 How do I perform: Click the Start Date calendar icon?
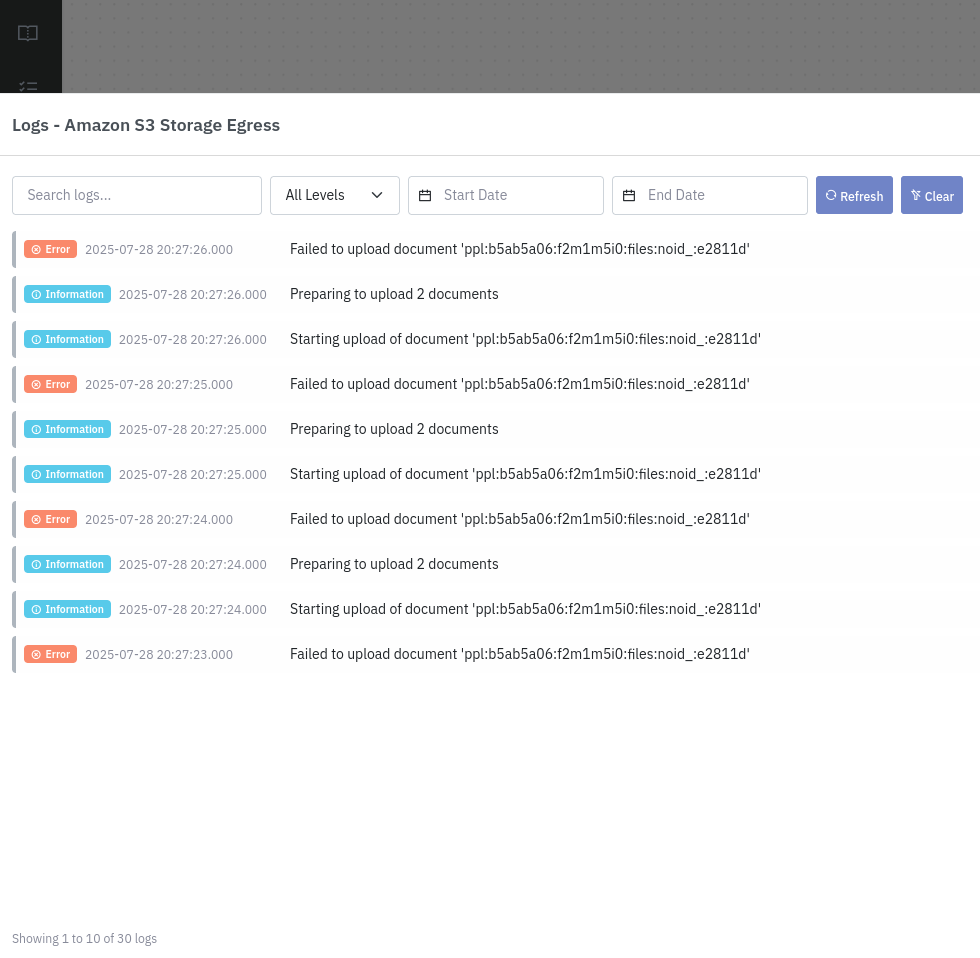425,196
